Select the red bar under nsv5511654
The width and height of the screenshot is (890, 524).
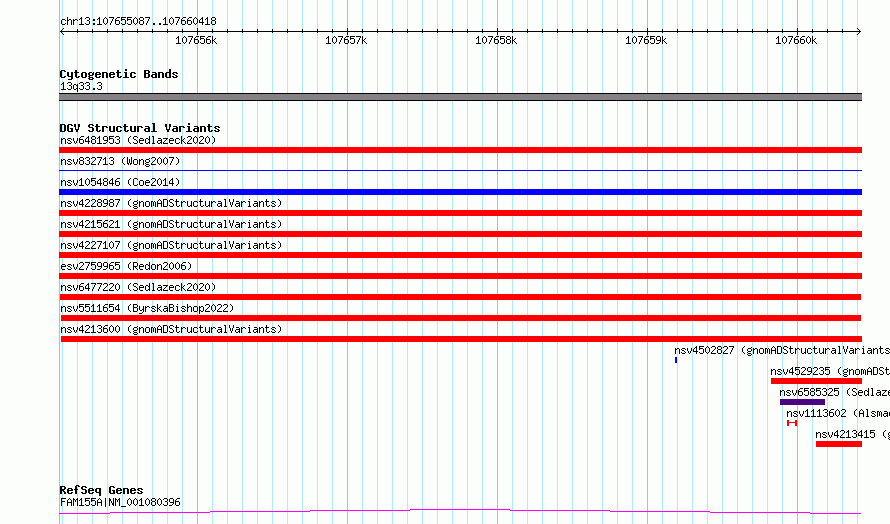coord(460,318)
